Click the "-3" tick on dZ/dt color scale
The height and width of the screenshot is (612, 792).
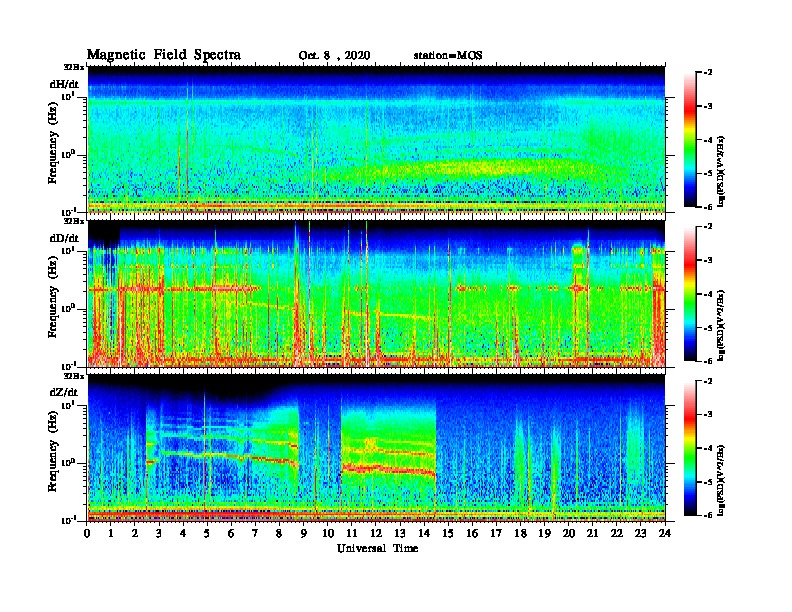(708, 415)
